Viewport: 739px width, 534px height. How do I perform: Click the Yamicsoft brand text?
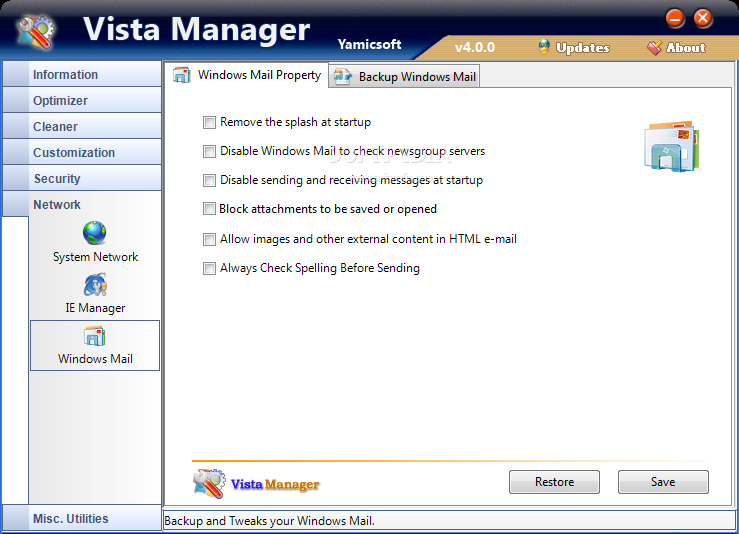click(x=370, y=44)
